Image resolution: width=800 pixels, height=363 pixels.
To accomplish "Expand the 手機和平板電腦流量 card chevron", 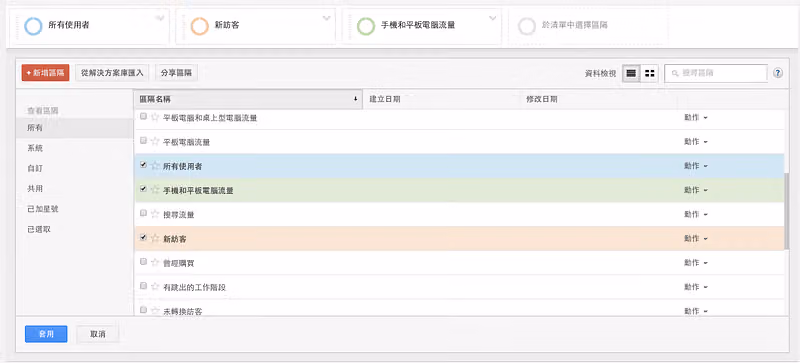I will 493,18.
